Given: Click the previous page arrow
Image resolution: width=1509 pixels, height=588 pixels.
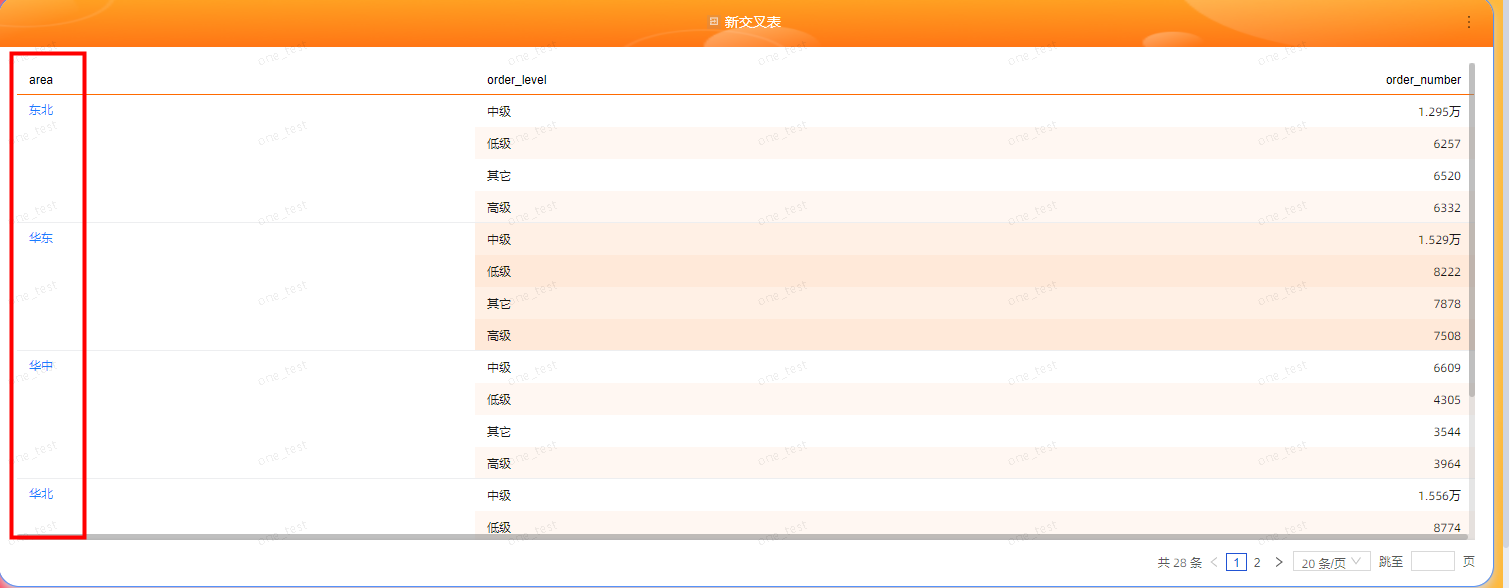Looking at the screenshot, I should (1214, 562).
